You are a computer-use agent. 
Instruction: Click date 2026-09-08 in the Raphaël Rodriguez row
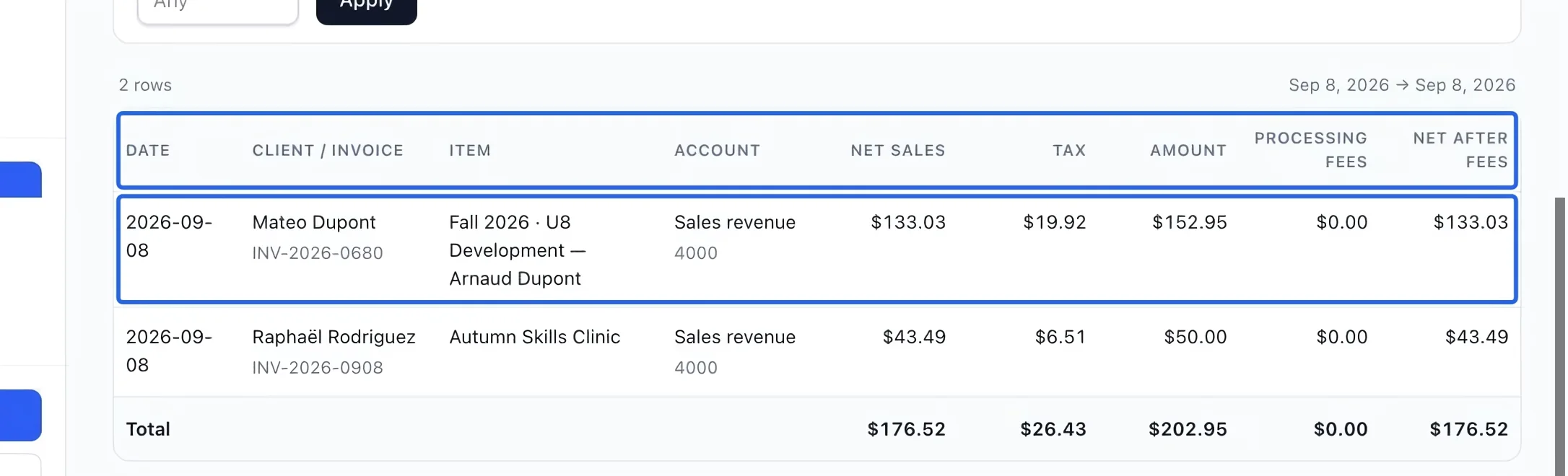click(x=169, y=351)
